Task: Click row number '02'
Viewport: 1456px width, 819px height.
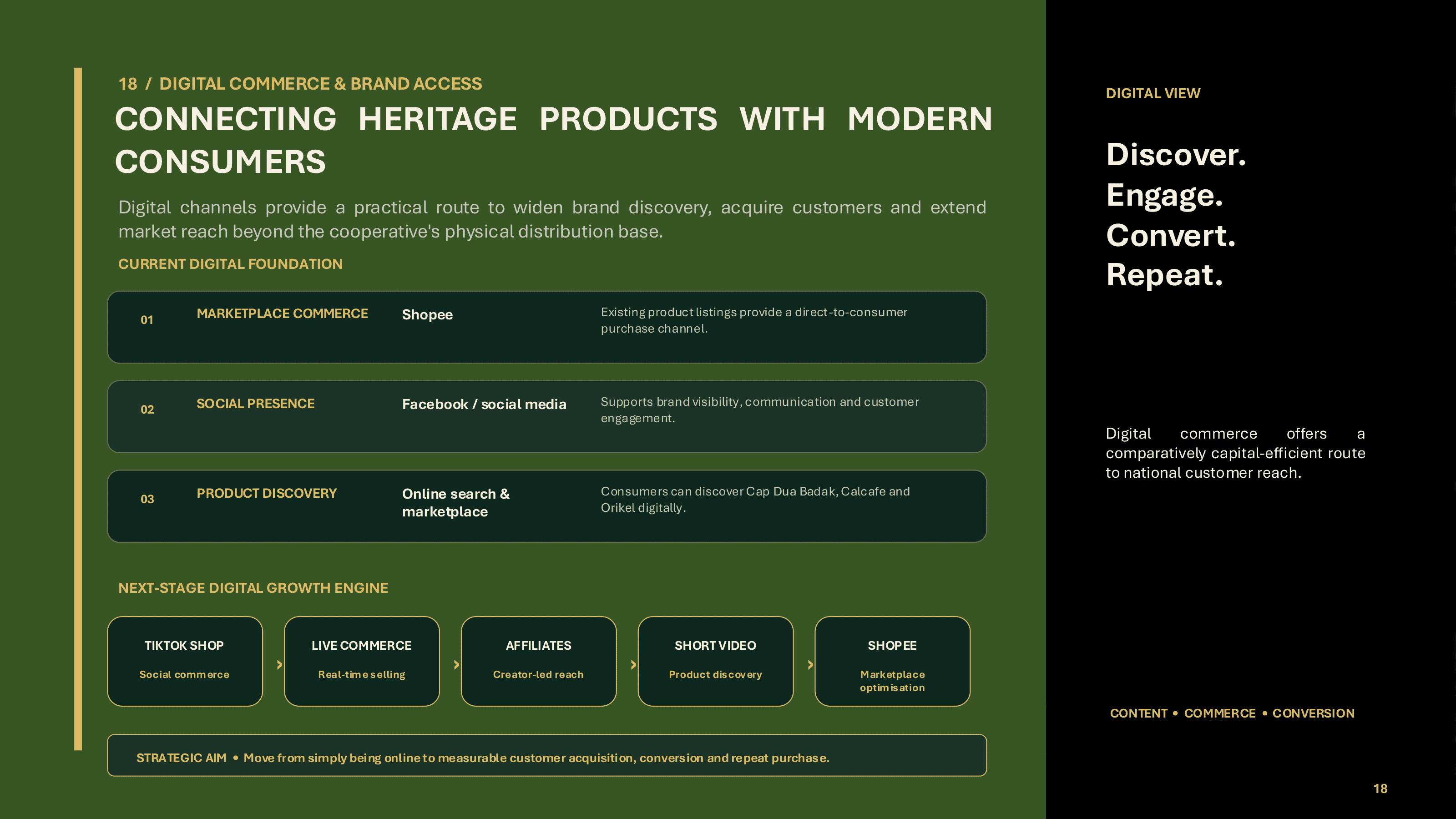Action: [x=147, y=410]
